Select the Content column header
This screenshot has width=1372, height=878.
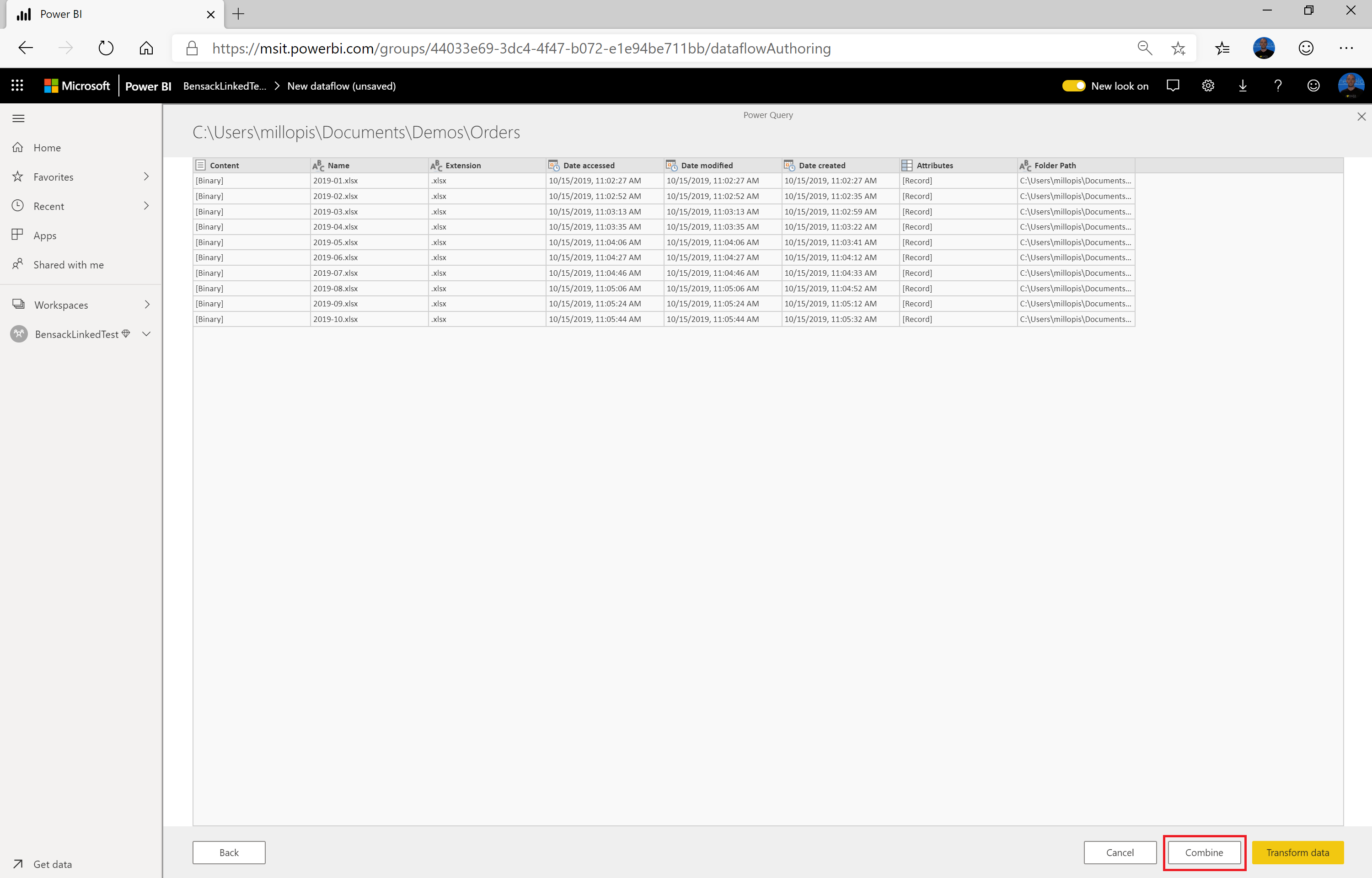[x=252, y=166]
